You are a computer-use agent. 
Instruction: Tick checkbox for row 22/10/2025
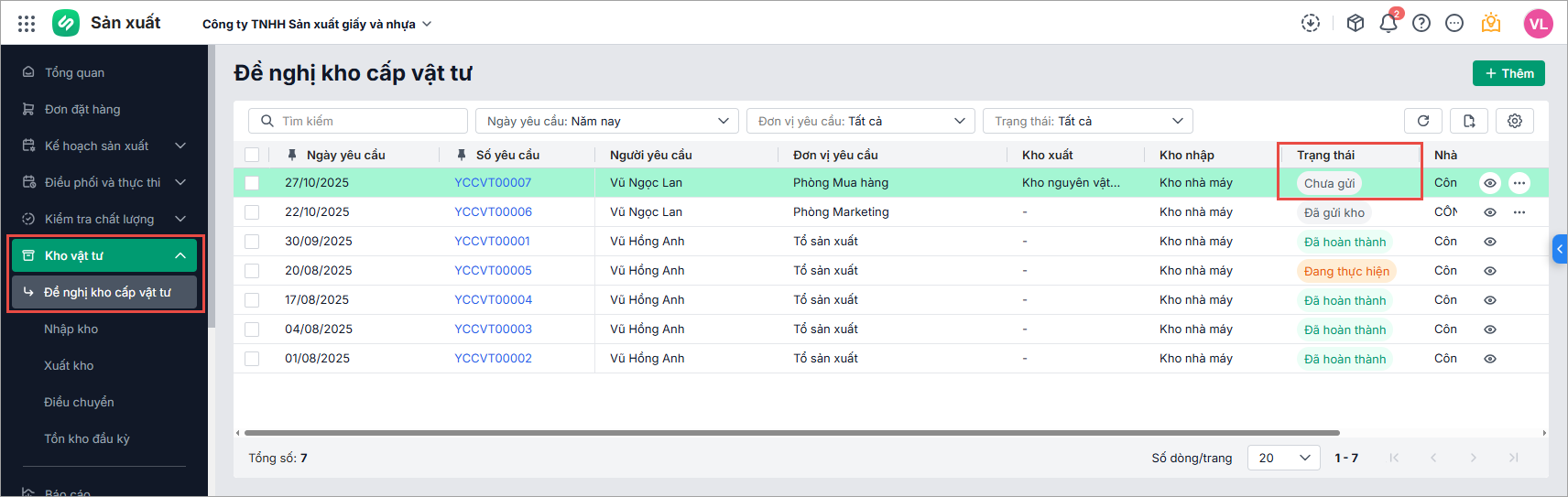[252, 212]
